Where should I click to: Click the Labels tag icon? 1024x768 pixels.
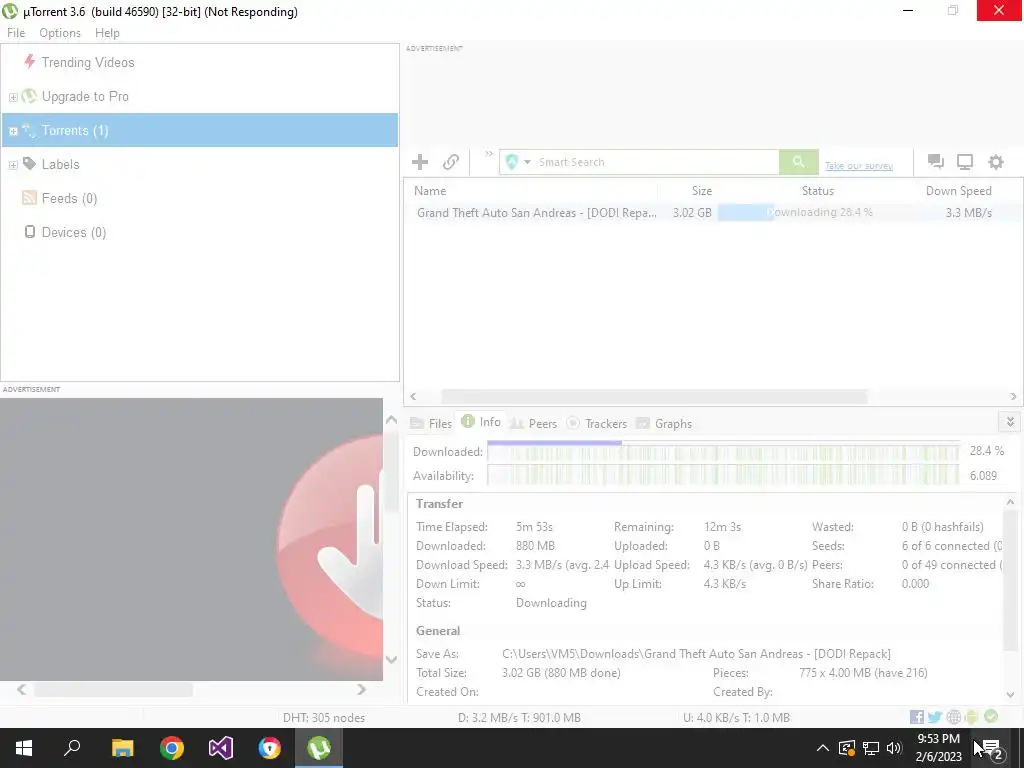[x=29, y=163]
